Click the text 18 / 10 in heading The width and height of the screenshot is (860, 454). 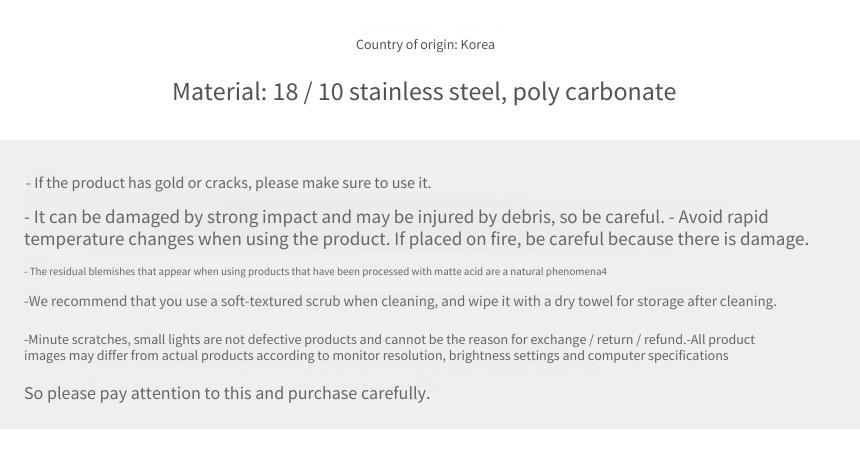click(x=308, y=92)
